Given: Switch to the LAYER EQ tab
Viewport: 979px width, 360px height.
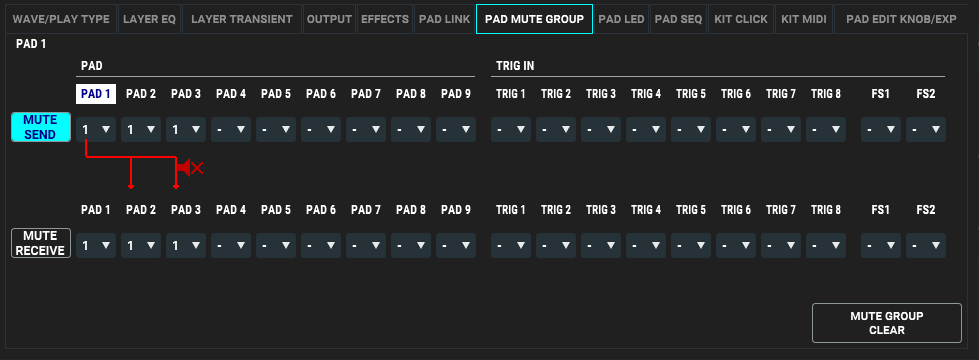Looking at the screenshot, I should 149,19.
